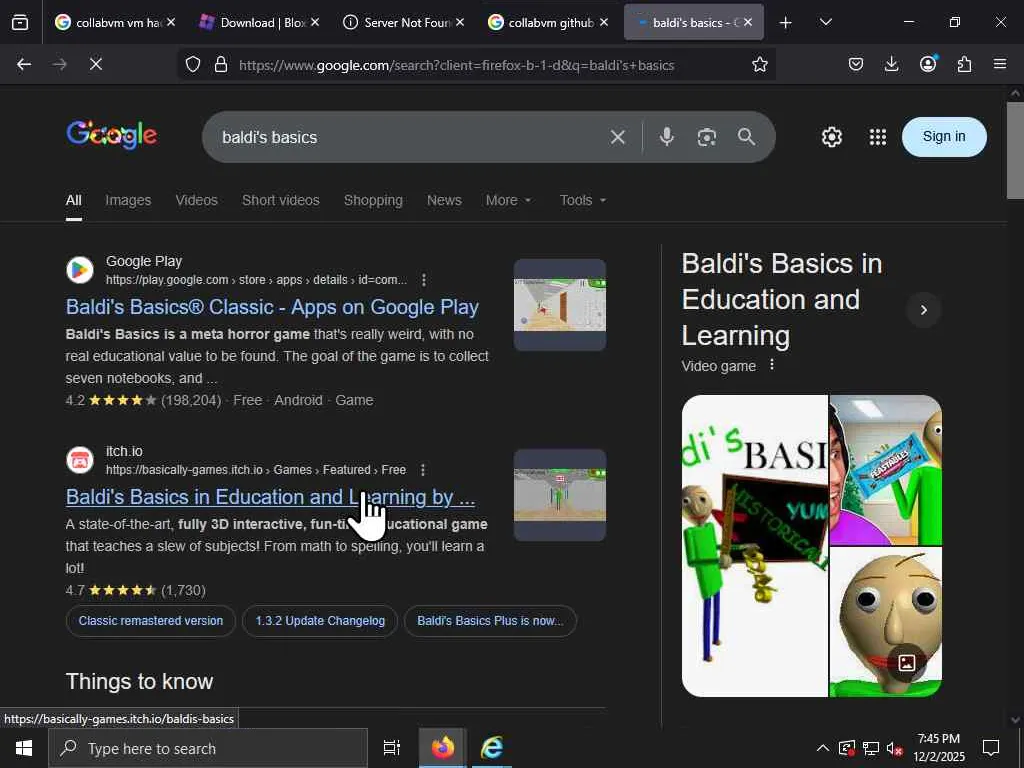Select the Short videos filter
The height and width of the screenshot is (768, 1024).
click(x=281, y=200)
